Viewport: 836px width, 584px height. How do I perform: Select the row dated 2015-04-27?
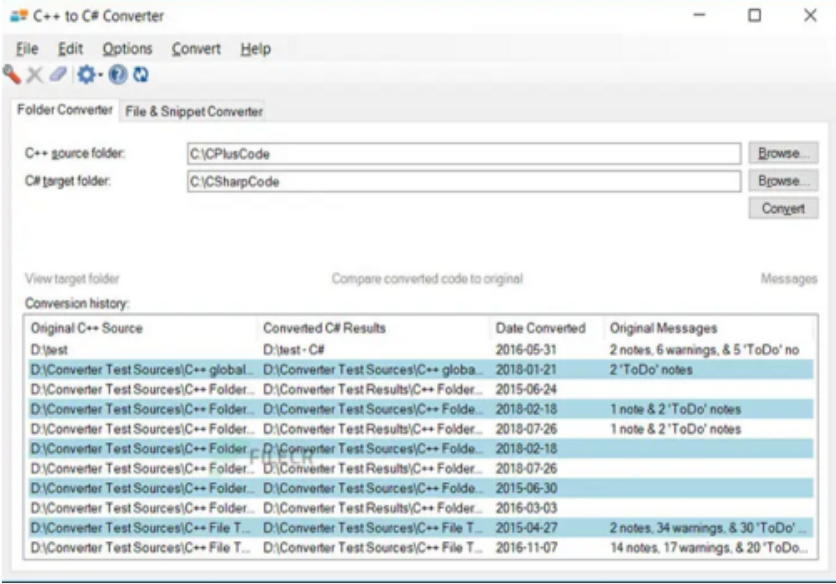[x=421, y=527]
